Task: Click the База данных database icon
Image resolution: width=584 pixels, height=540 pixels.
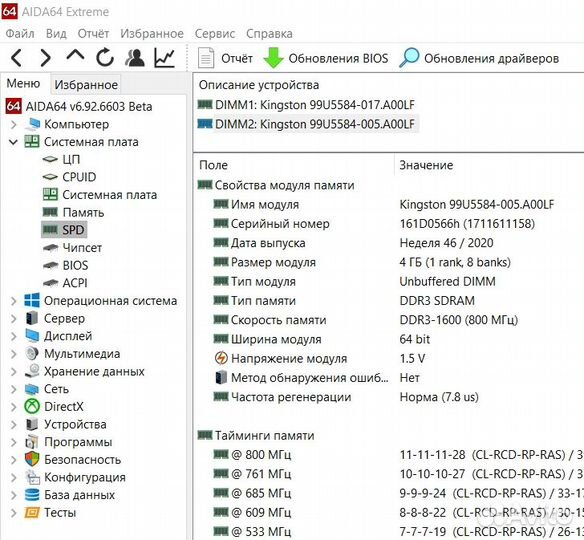Action: click(32, 495)
